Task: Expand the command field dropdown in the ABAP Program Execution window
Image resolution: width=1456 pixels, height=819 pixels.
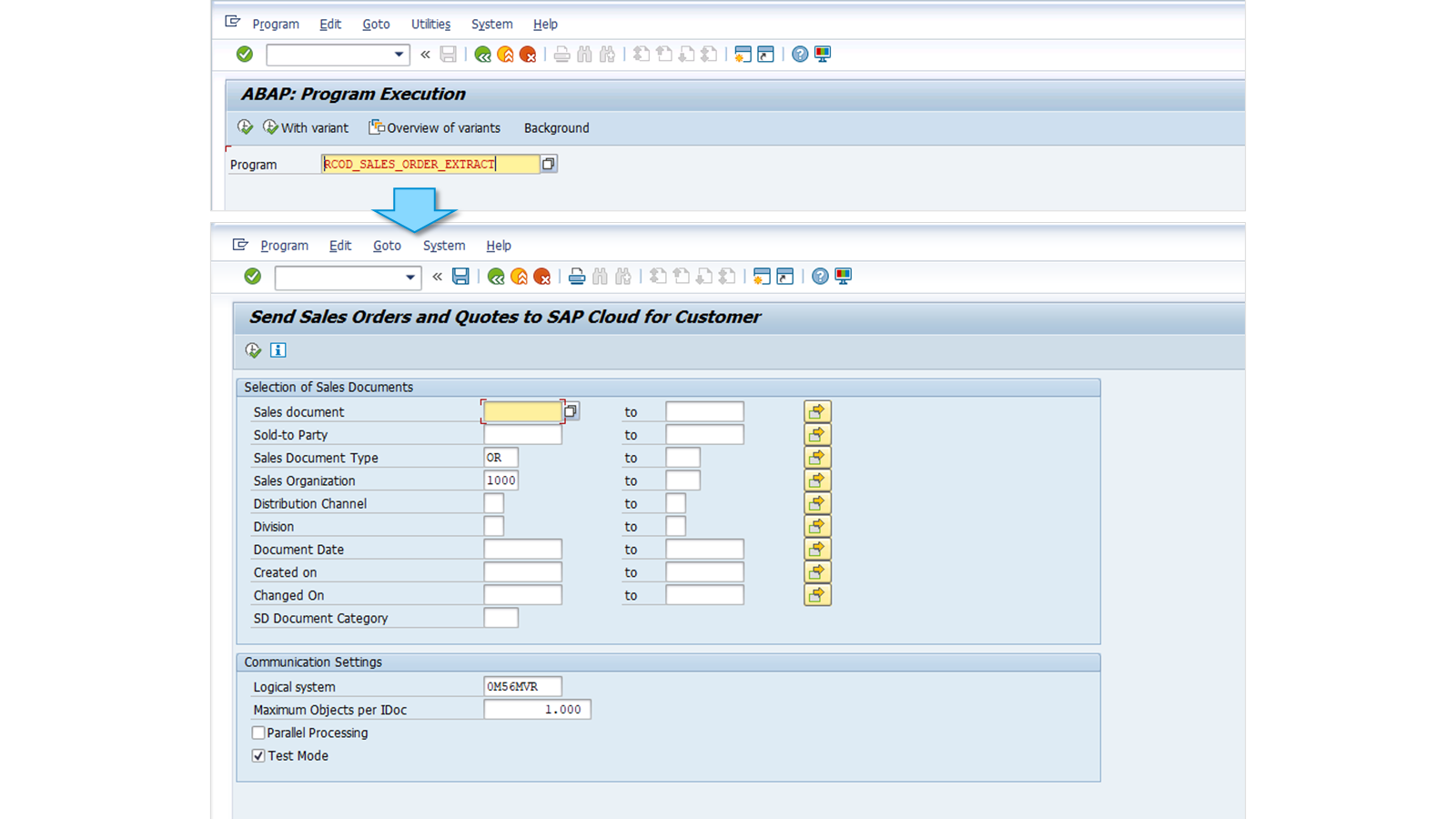Action: pyautogui.click(x=399, y=55)
